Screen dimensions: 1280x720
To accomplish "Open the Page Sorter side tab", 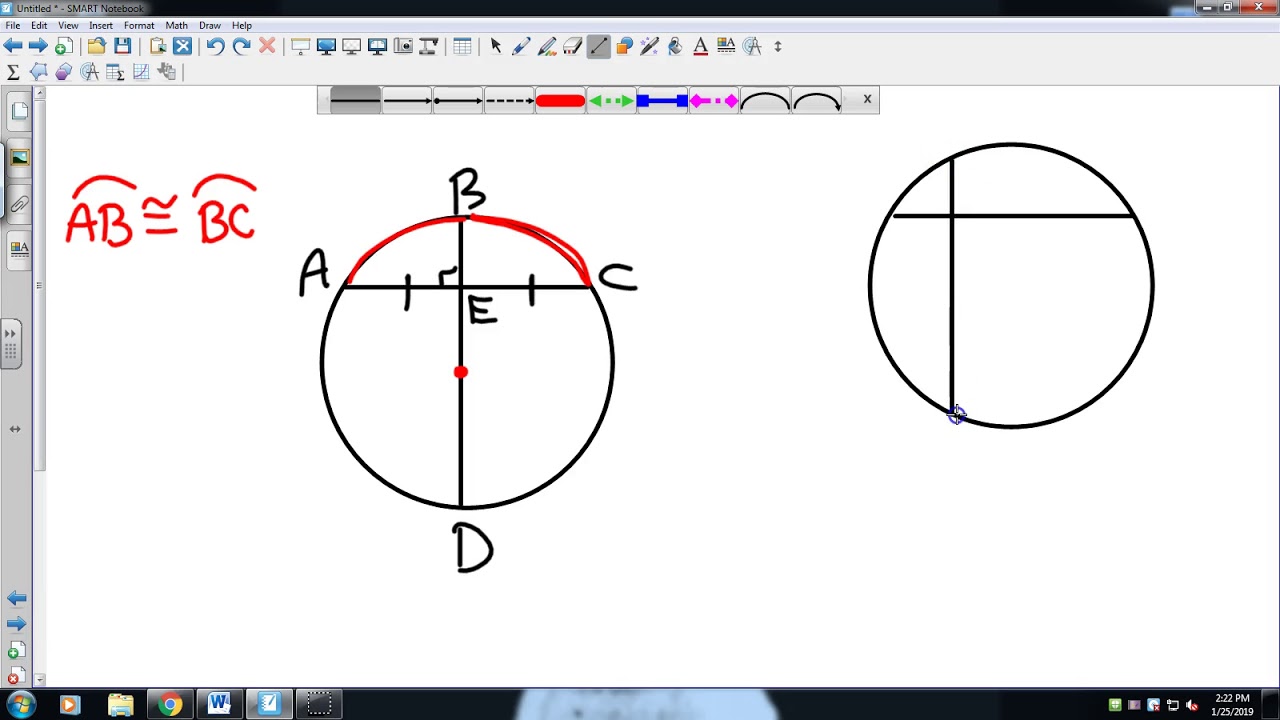I will point(19,112).
